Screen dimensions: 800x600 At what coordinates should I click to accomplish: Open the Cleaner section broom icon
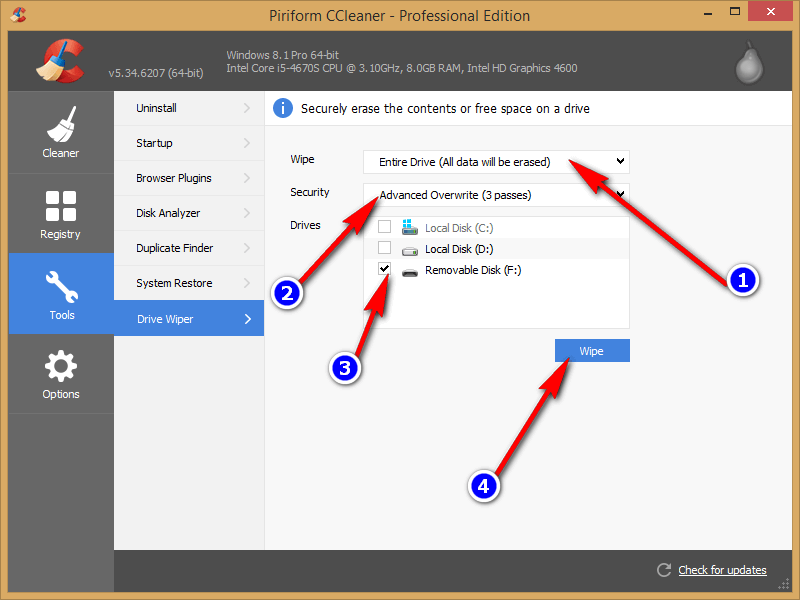click(61, 124)
